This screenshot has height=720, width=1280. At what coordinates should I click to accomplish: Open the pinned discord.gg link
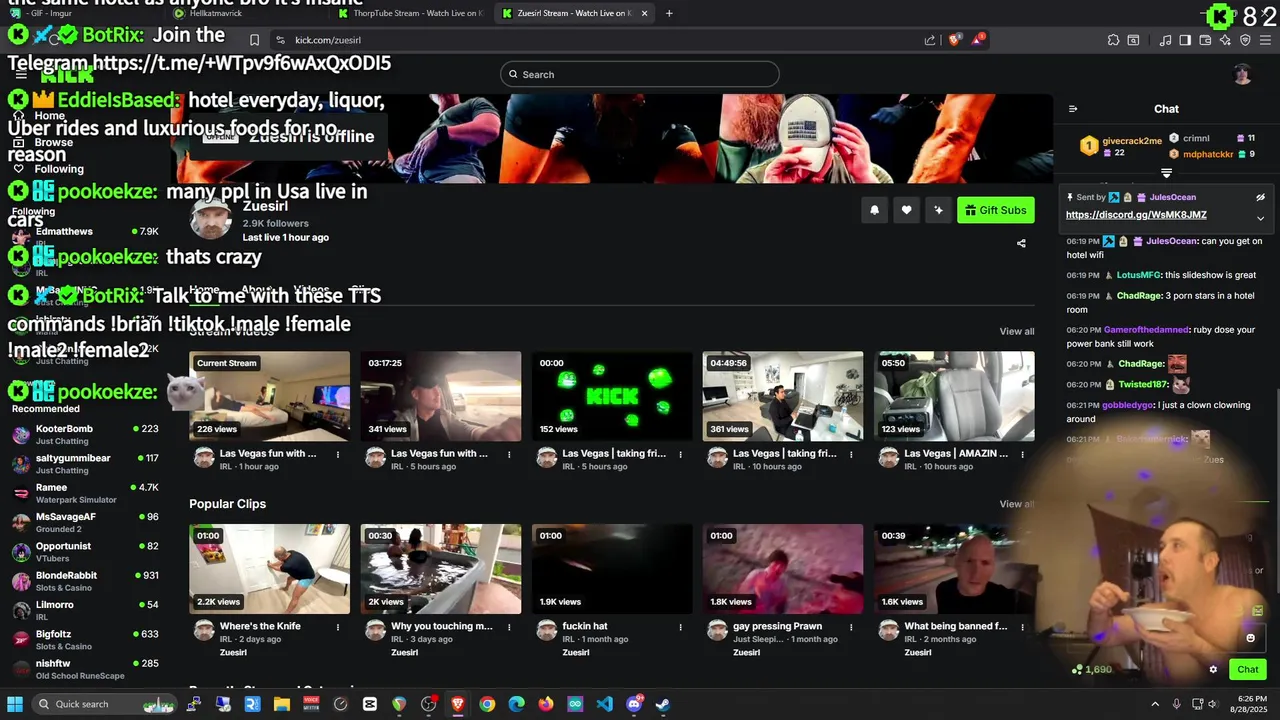pos(1136,215)
